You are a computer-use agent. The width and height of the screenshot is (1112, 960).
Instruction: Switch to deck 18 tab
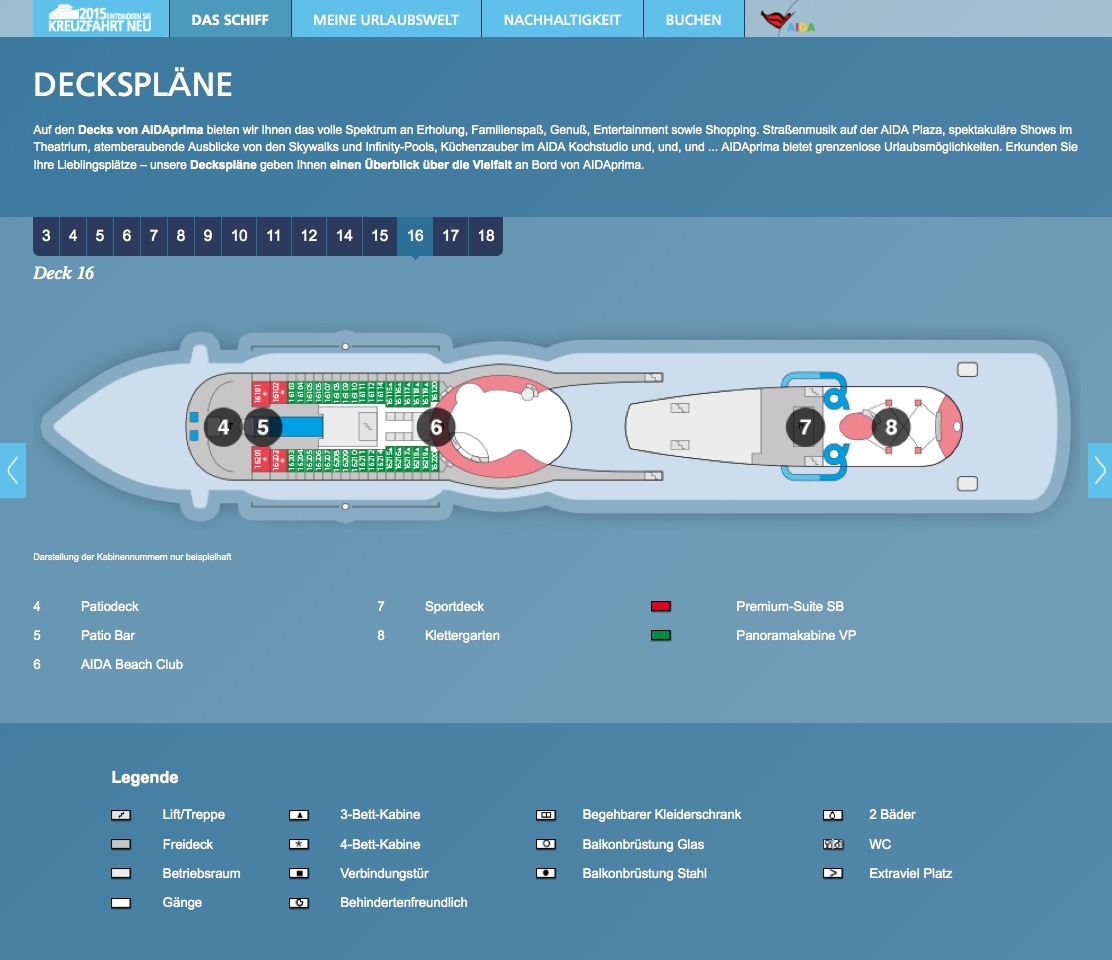point(486,236)
